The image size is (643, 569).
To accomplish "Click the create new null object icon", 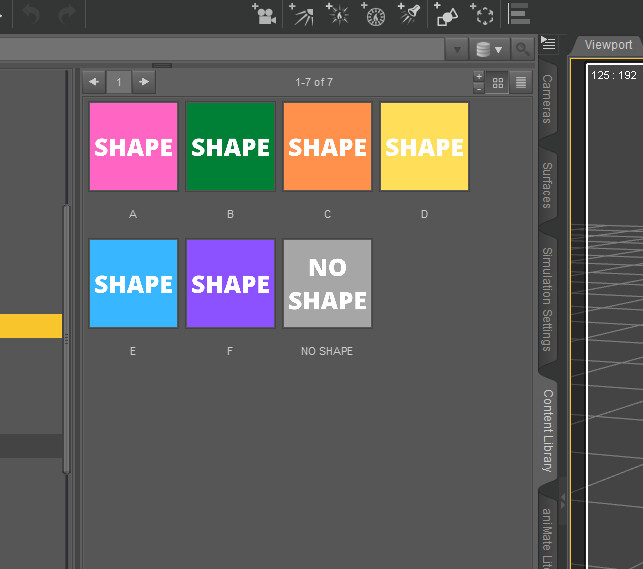I will pyautogui.click(x=484, y=14).
